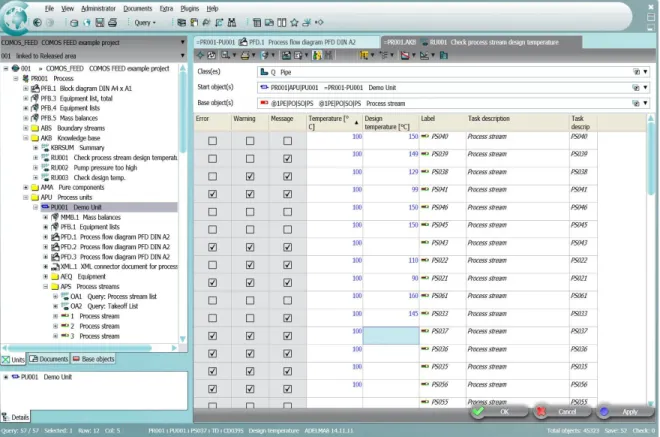Expand the ABS Boundary streams folder

click(x=26, y=128)
